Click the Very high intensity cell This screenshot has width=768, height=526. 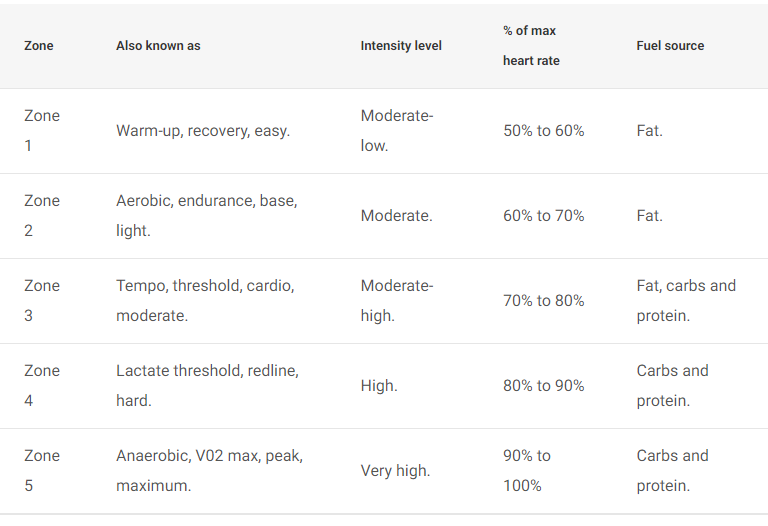(395, 471)
